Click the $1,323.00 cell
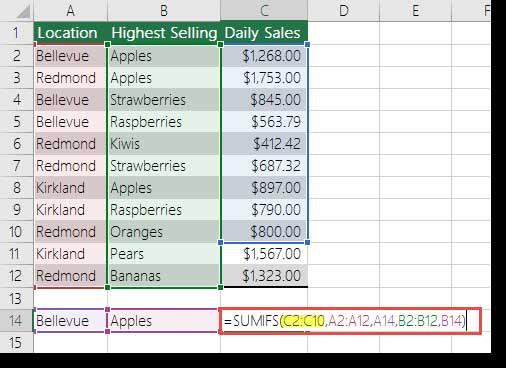The height and width of the screenshot is (368, 506). pos(264,276)
